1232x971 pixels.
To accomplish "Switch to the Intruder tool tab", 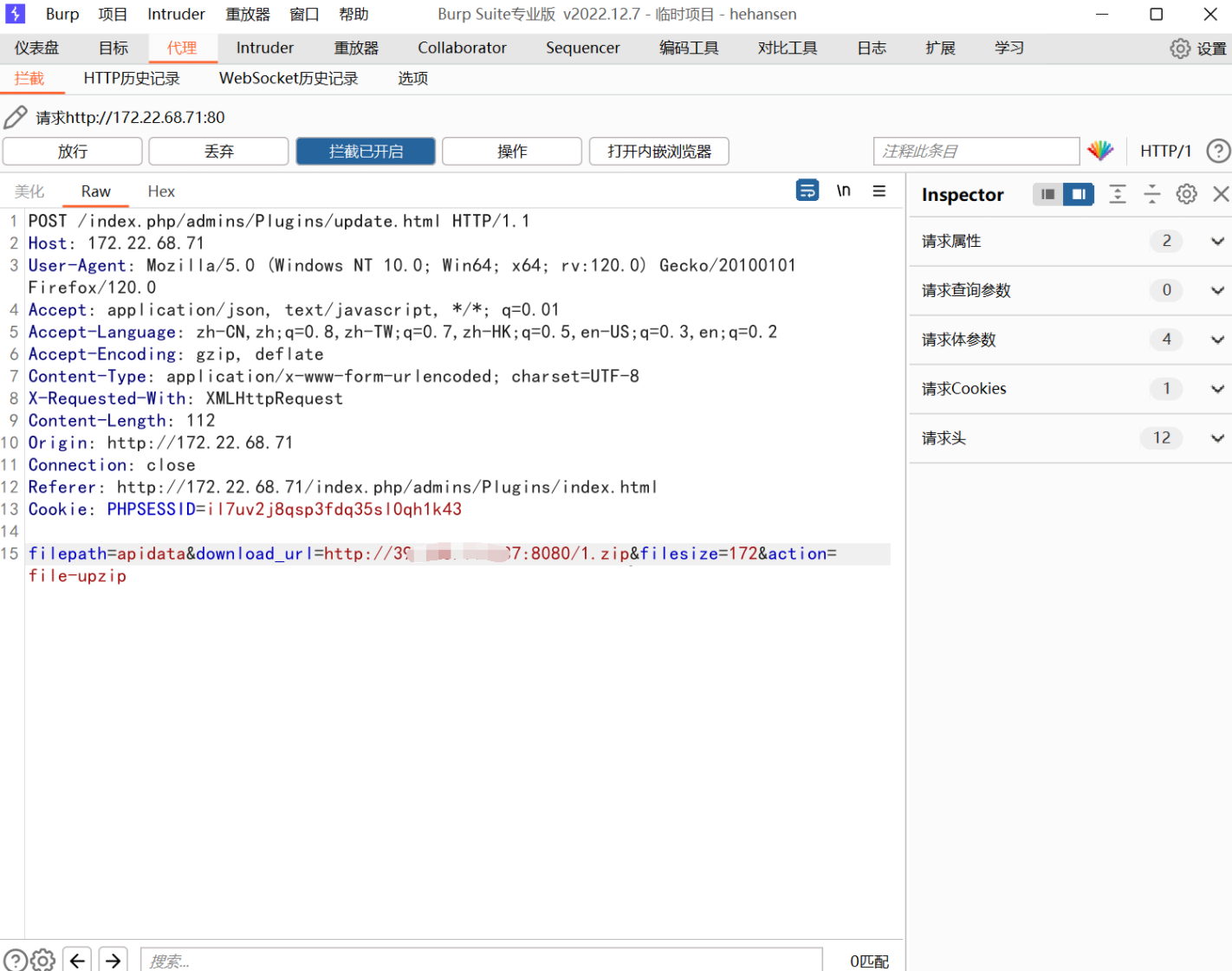I will [x=265, y=48].
